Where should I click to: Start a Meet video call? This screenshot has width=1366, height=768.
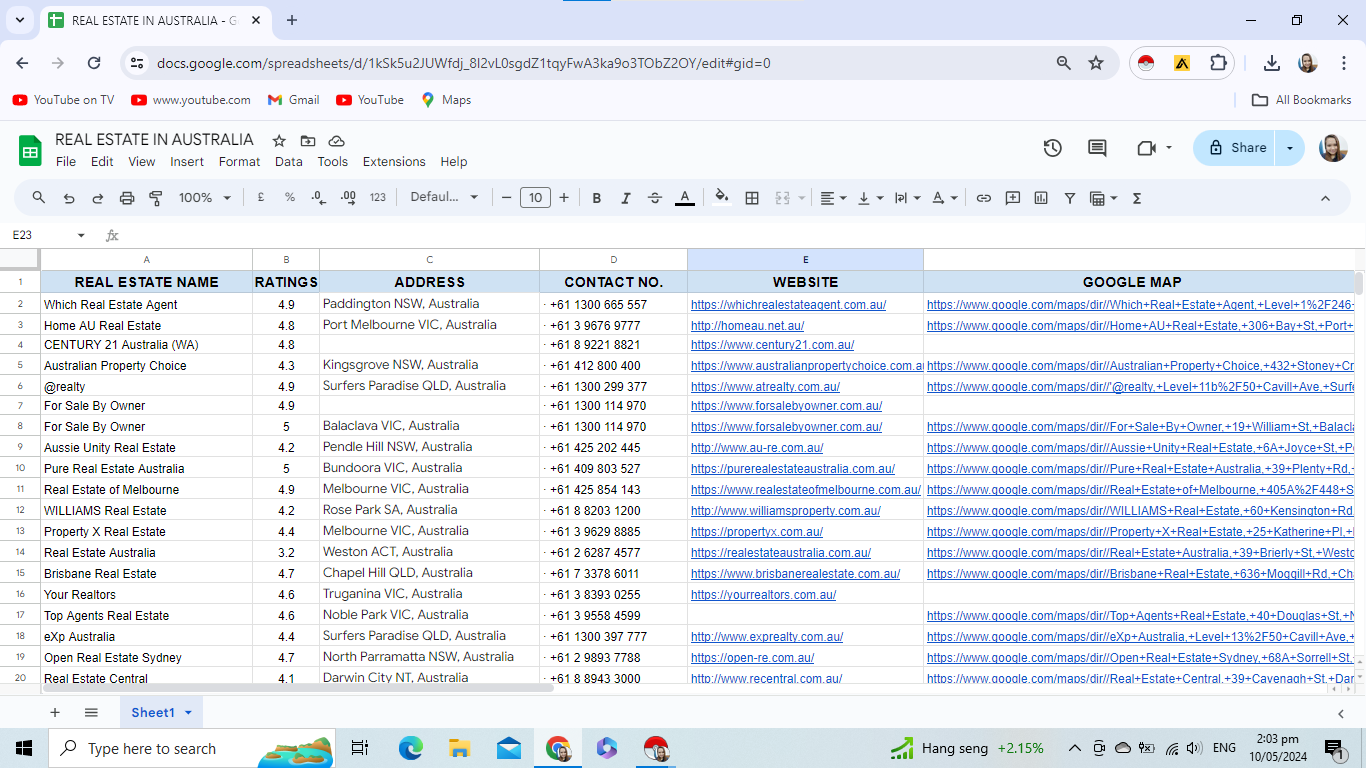click(1146, 148)
